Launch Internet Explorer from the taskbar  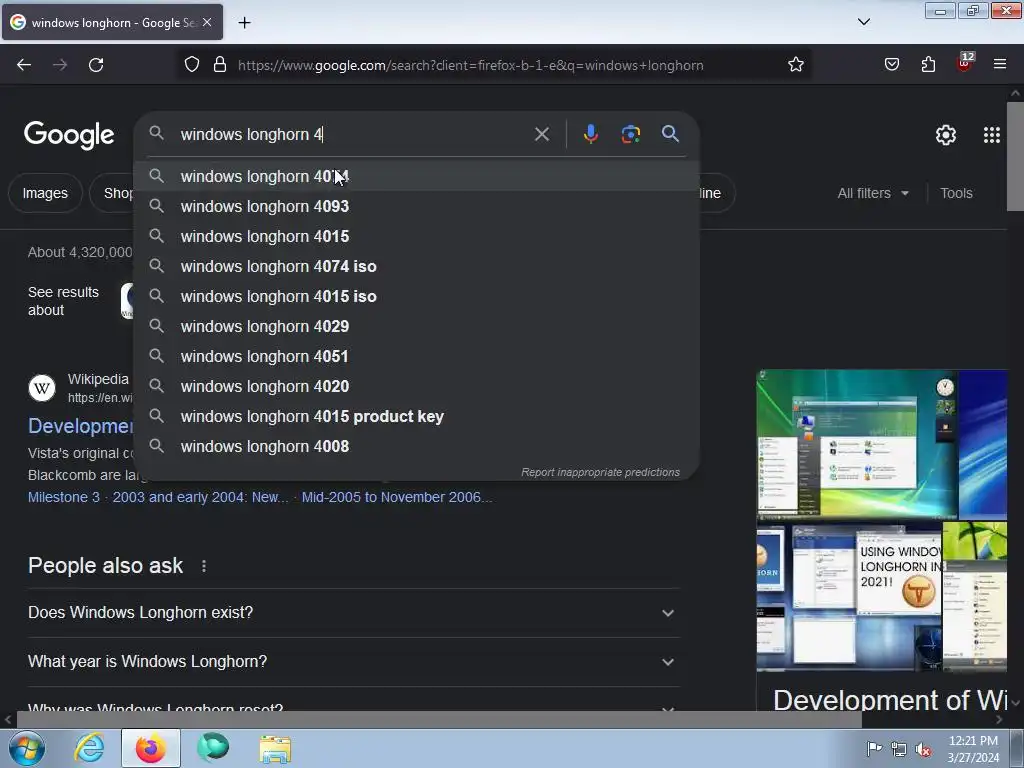tap(89, 748)
